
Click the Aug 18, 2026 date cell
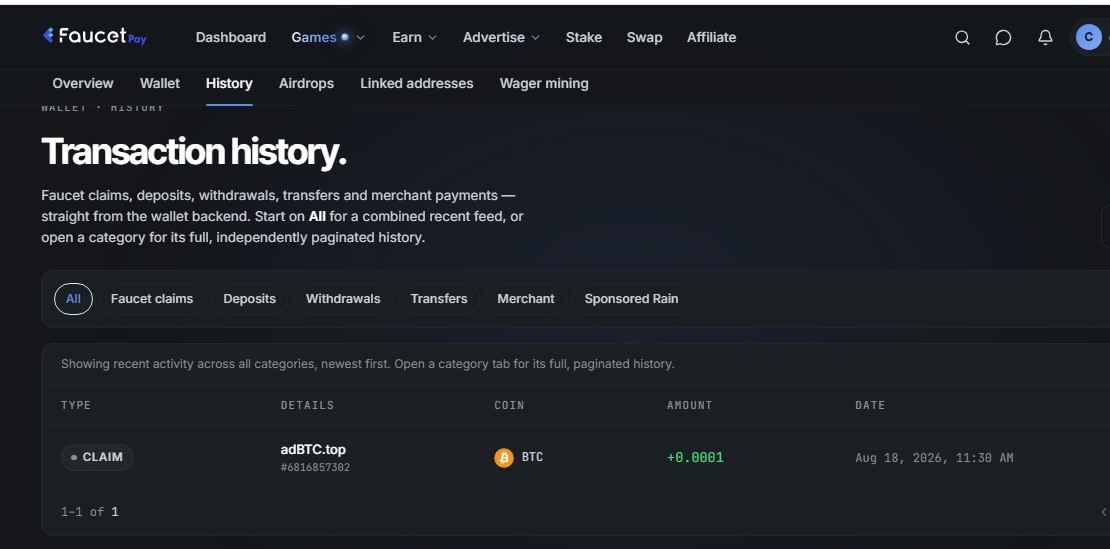934,458
